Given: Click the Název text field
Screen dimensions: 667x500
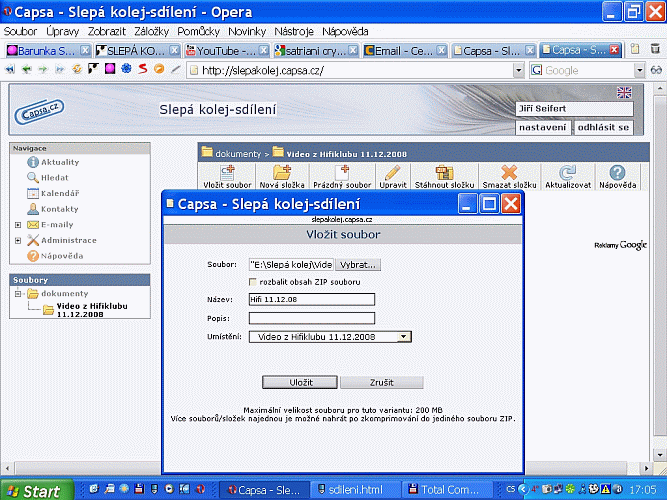Looking at the screenshot, I should pyautogui.click(x=311, y=299).
